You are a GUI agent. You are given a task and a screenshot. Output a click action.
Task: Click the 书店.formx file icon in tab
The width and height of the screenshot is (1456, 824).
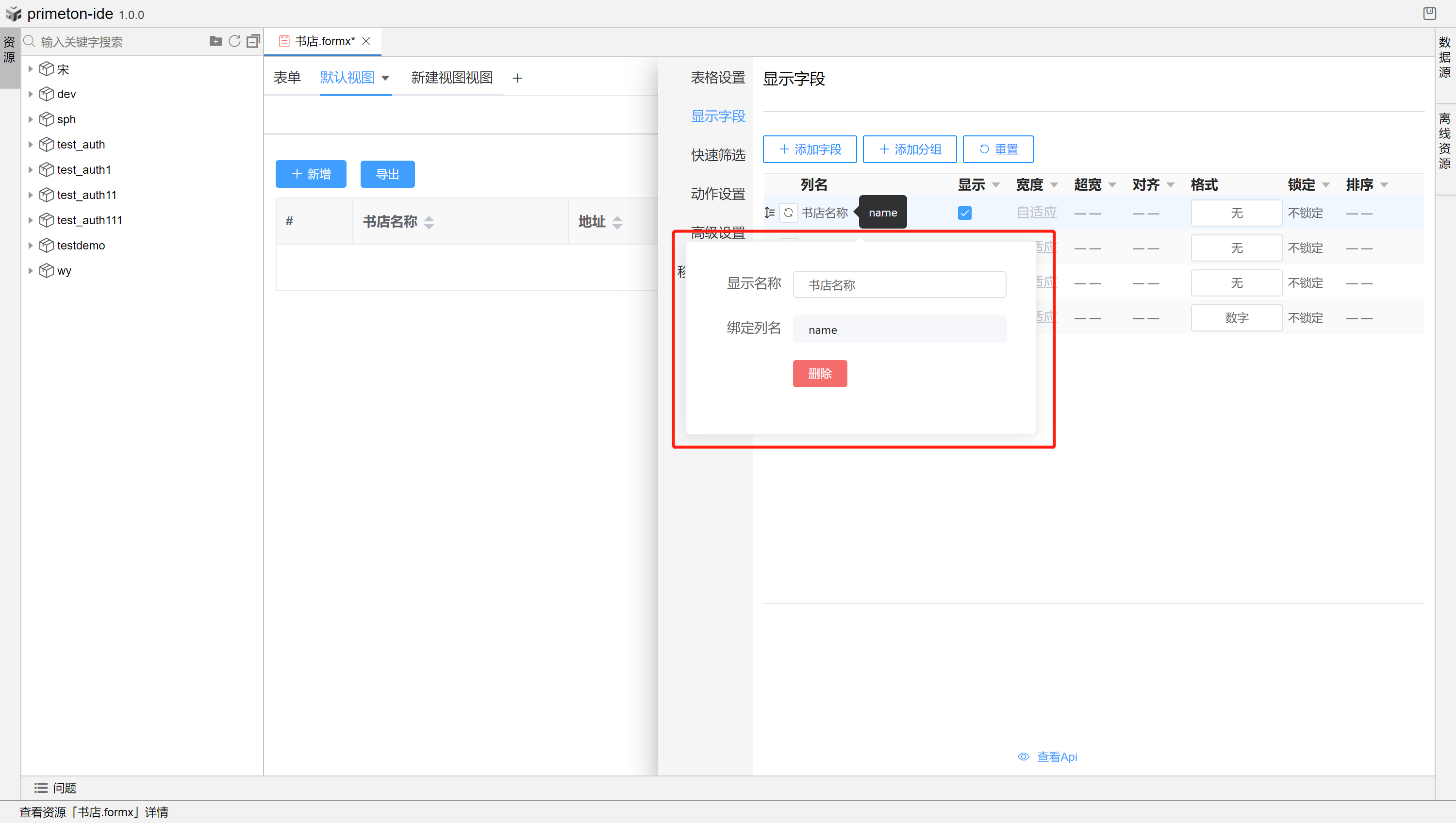(284, 41)
